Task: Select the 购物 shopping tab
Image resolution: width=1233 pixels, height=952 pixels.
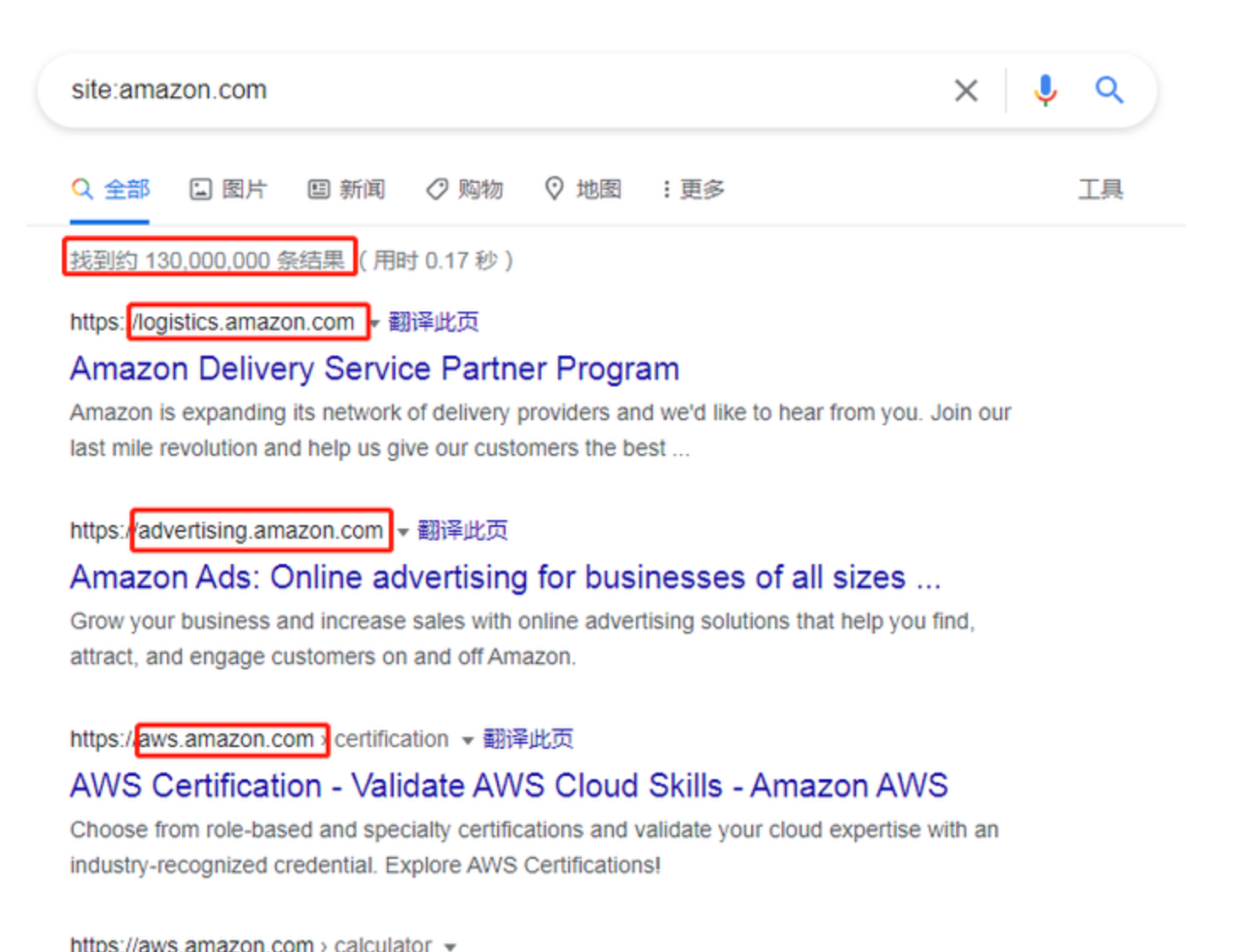Action: [464, 189]
